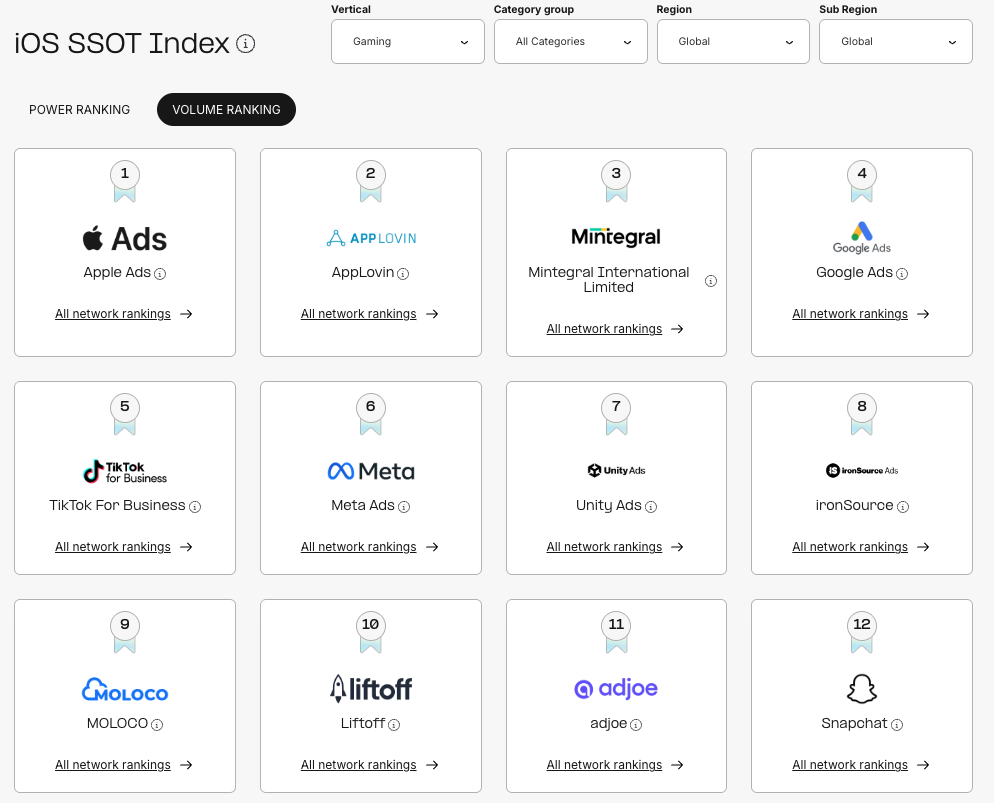
Task: Click the info icon next to Apple Ads
Action: [160, 273]
